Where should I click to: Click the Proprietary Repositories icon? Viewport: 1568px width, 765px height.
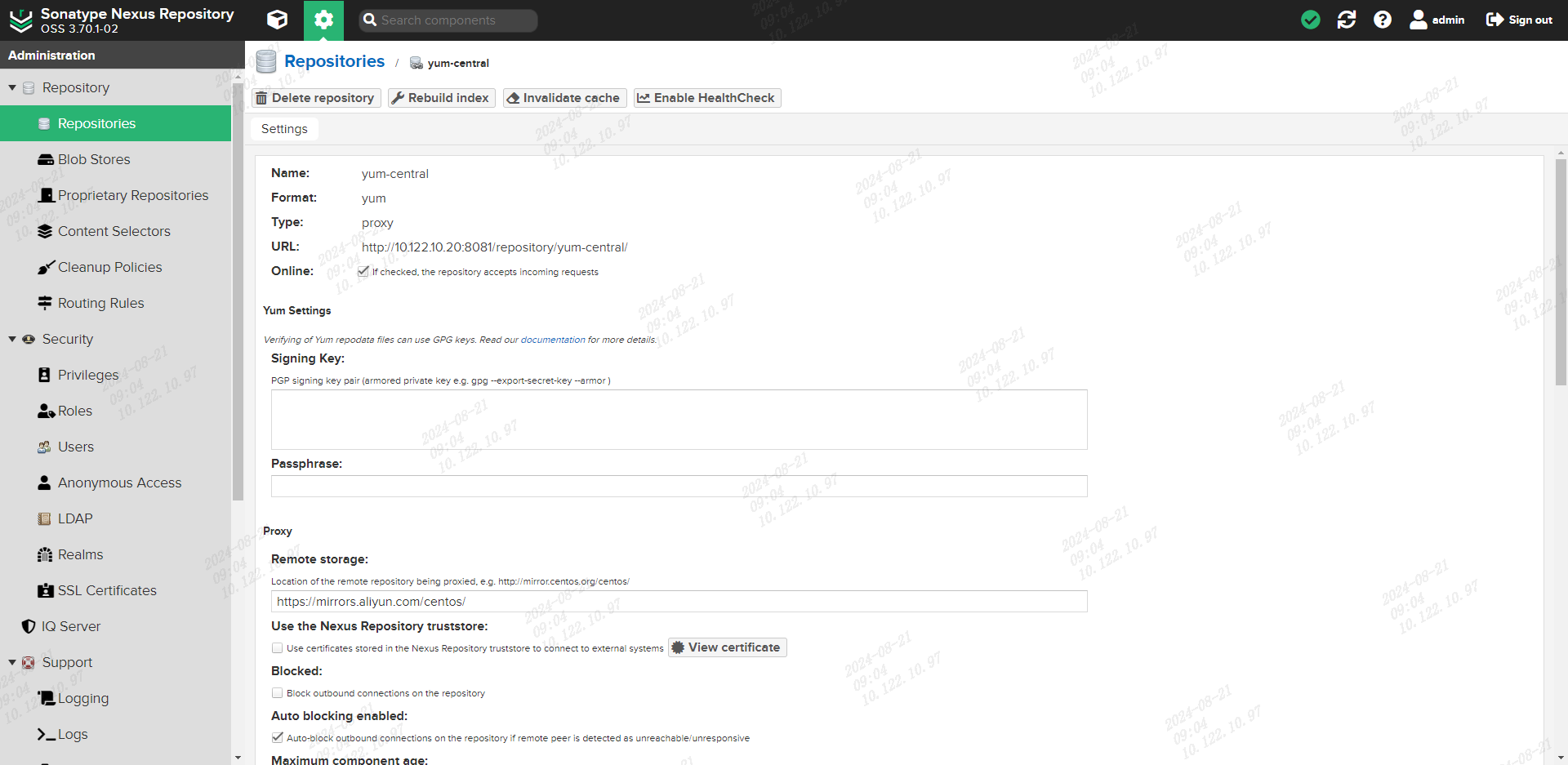click(47, 195)
